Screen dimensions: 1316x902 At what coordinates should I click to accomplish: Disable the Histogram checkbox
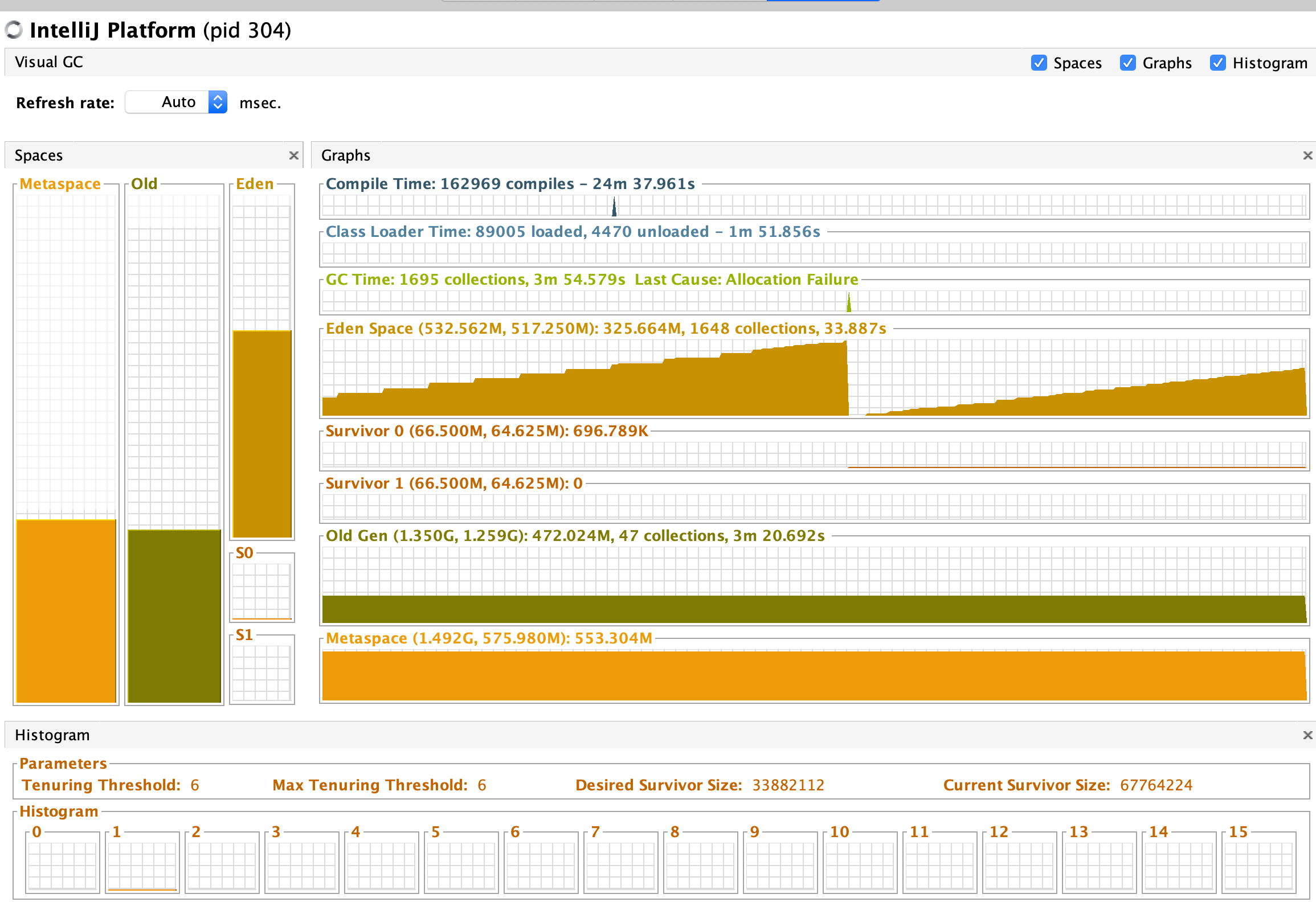1217,63
